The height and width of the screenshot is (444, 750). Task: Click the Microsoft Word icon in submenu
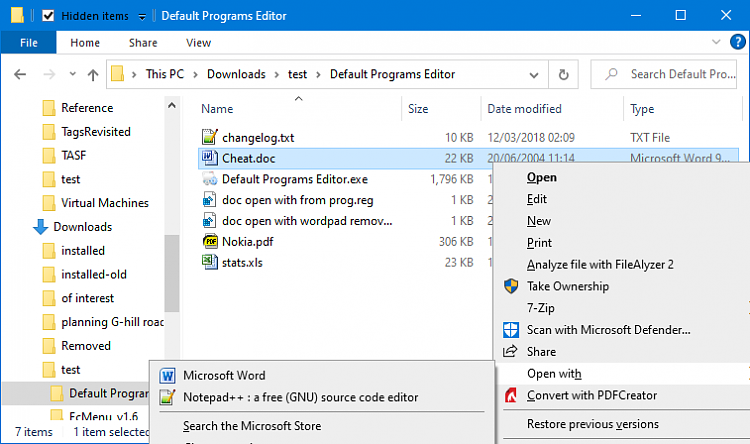pos(165,375)
